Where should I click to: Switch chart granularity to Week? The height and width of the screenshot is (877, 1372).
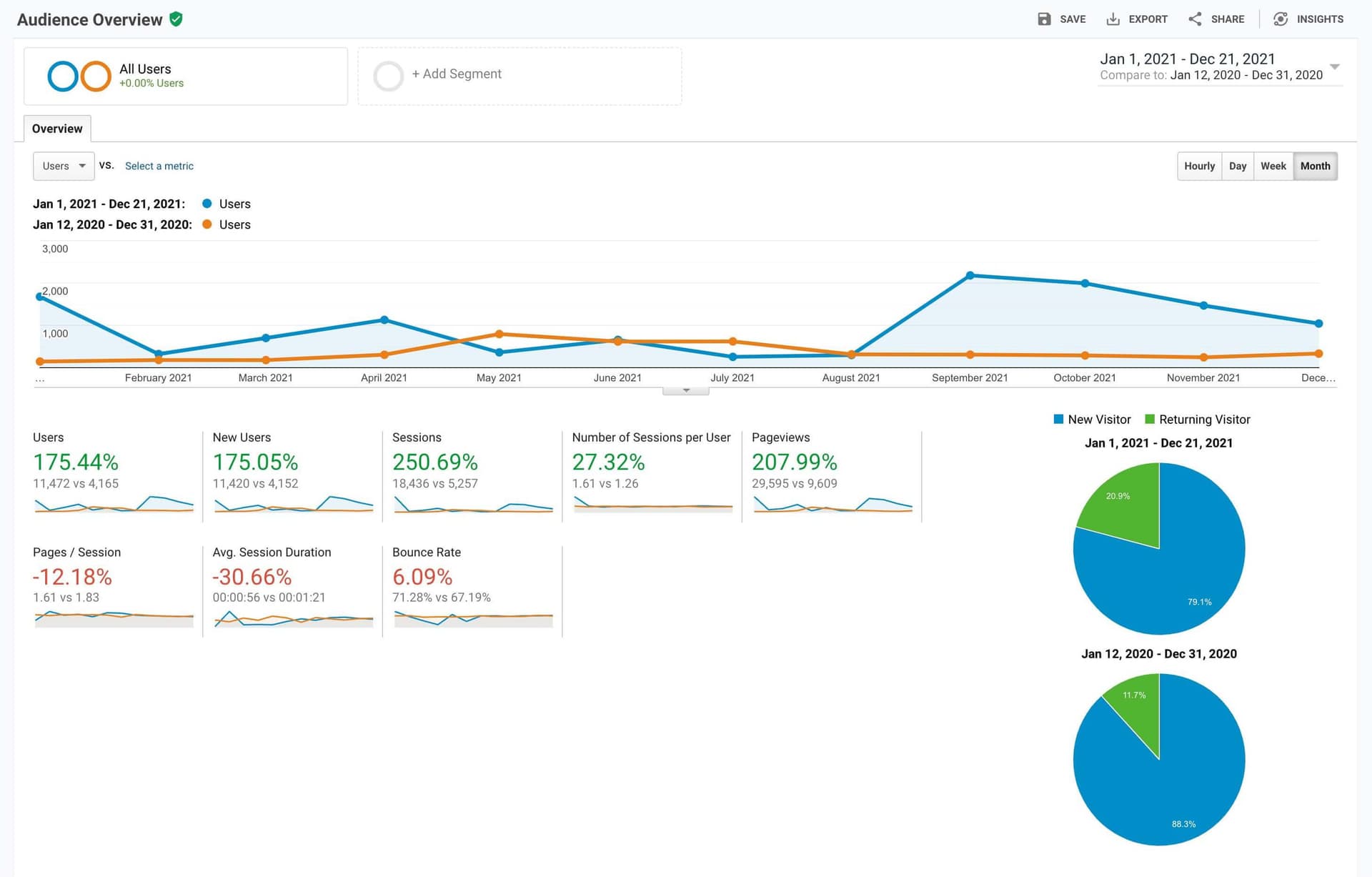(1273, 166)
